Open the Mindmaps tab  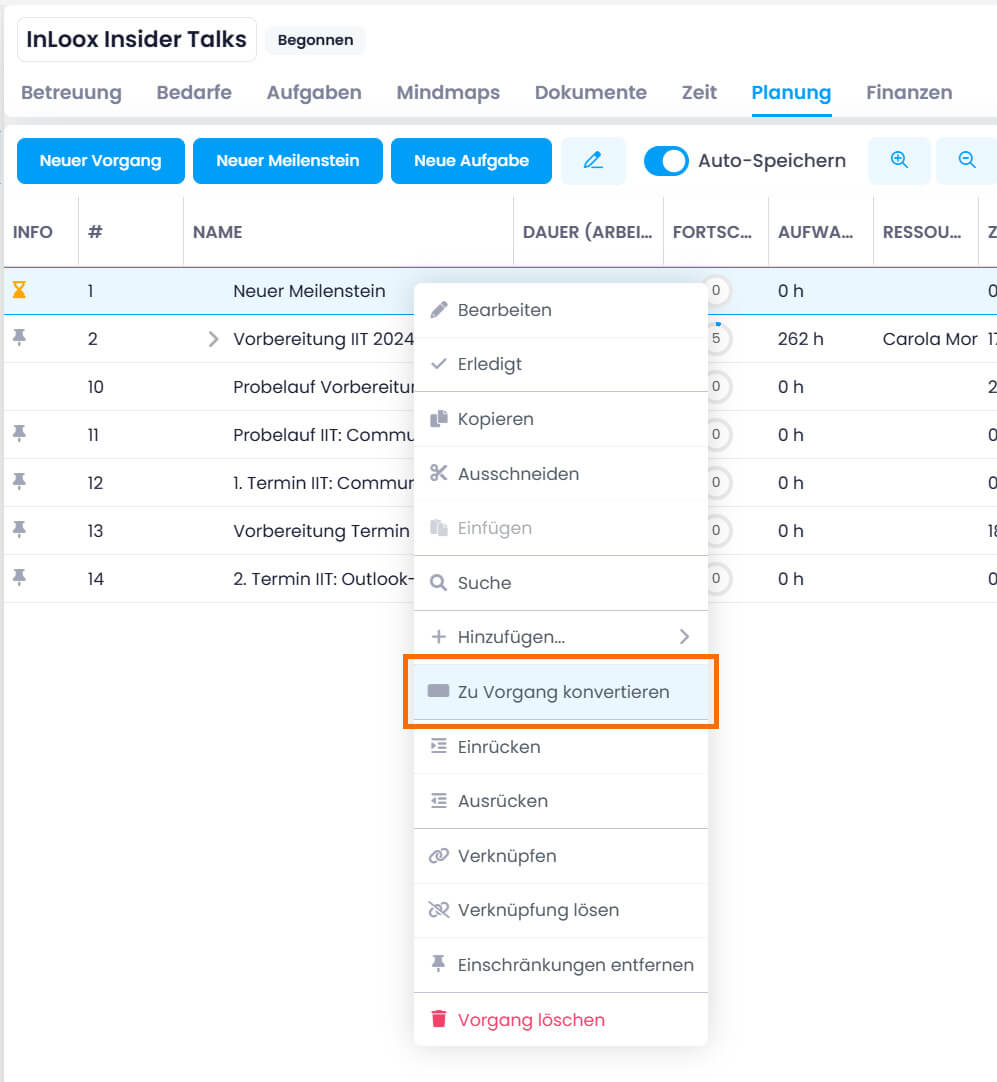point(448,92)
